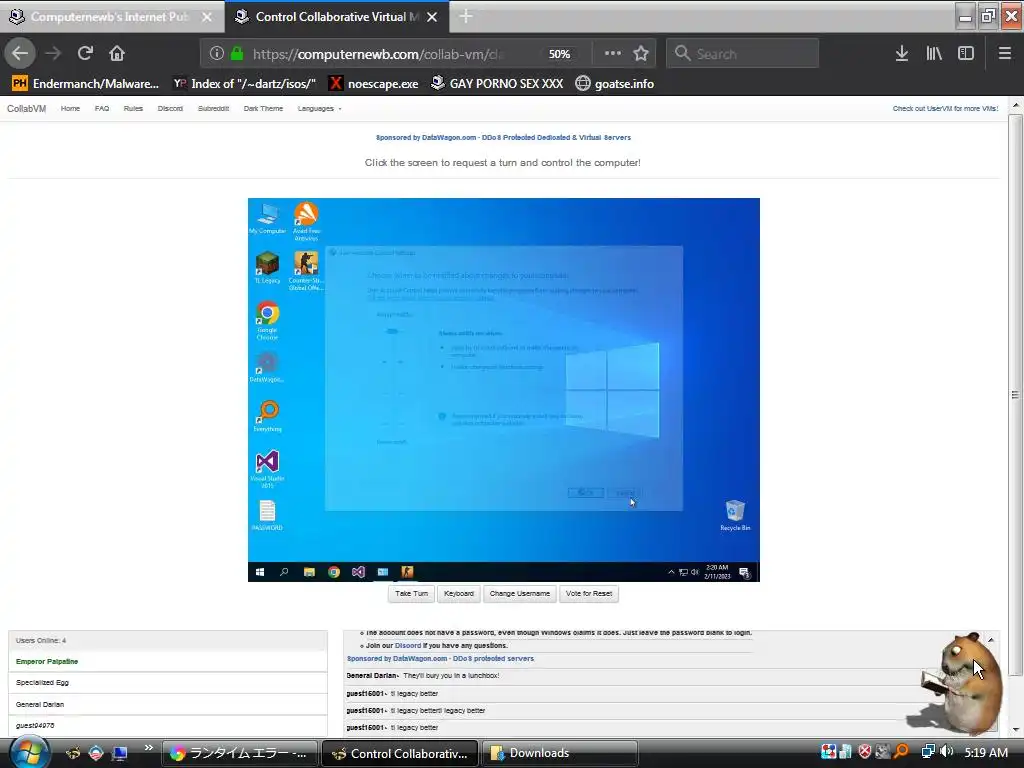The image size is (1024, 768).
Task: Follow the Check out UserVM link
Action: [x=945, y=108]
